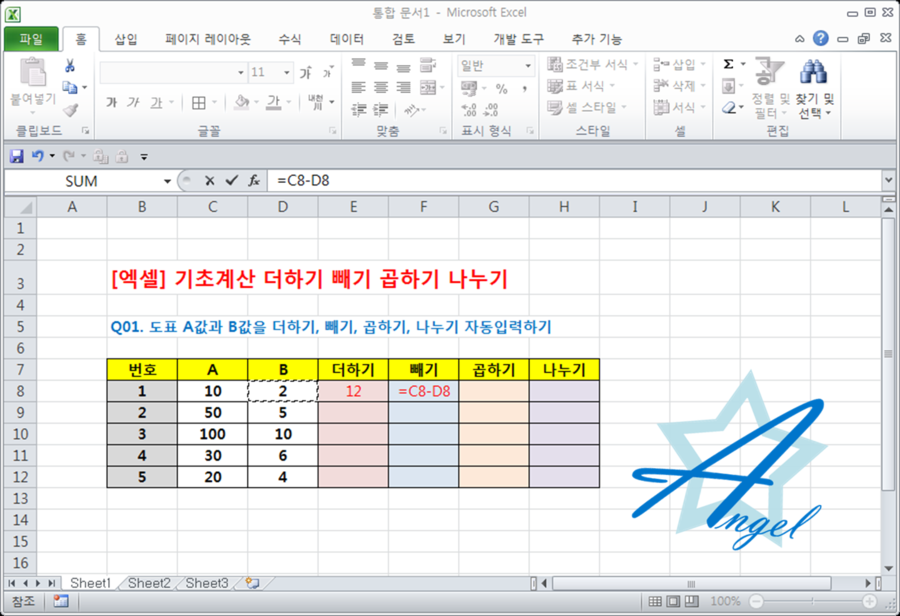Expand the formula bar with the chevron
The height and width of the screenshot is (616, 900).
pyautogui.click(x=888, y=180)
